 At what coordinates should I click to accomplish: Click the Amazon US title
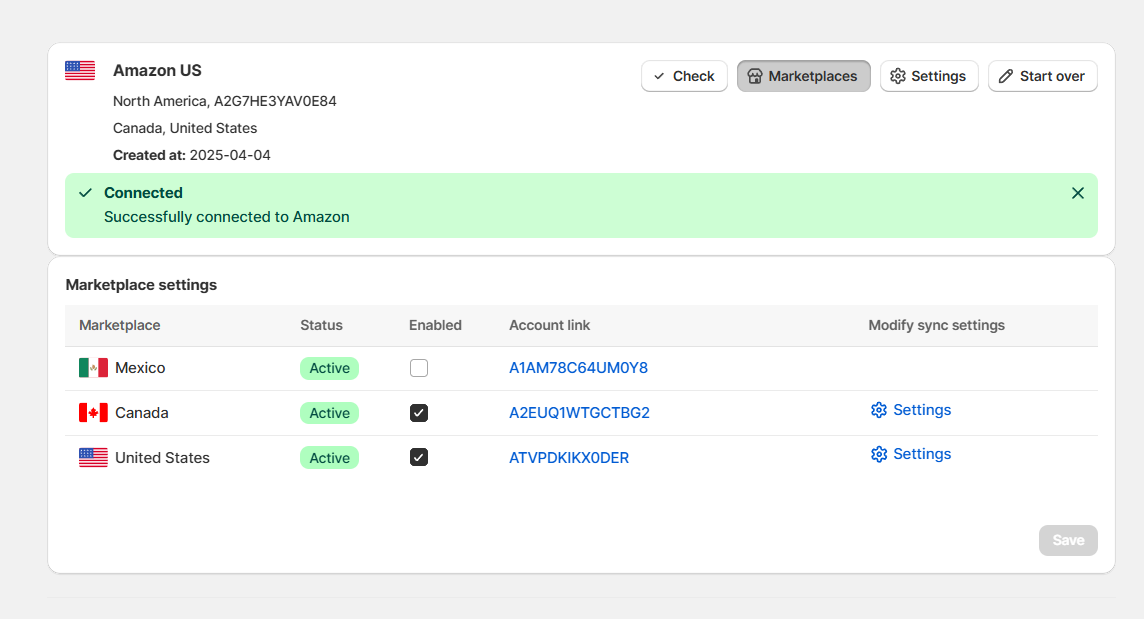coord(157,71)
